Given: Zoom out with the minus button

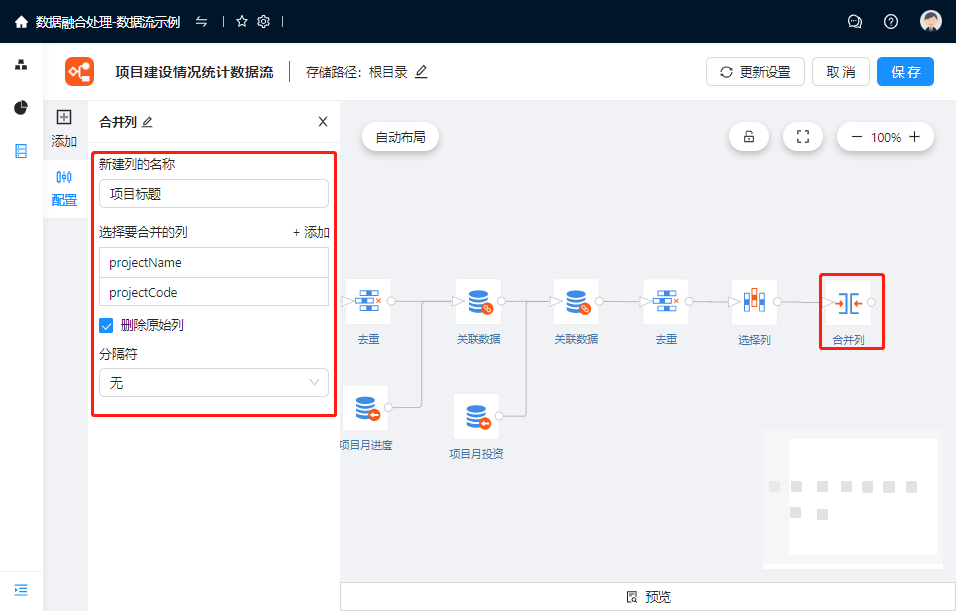Looking at the screenshot, I should [857, 137].
